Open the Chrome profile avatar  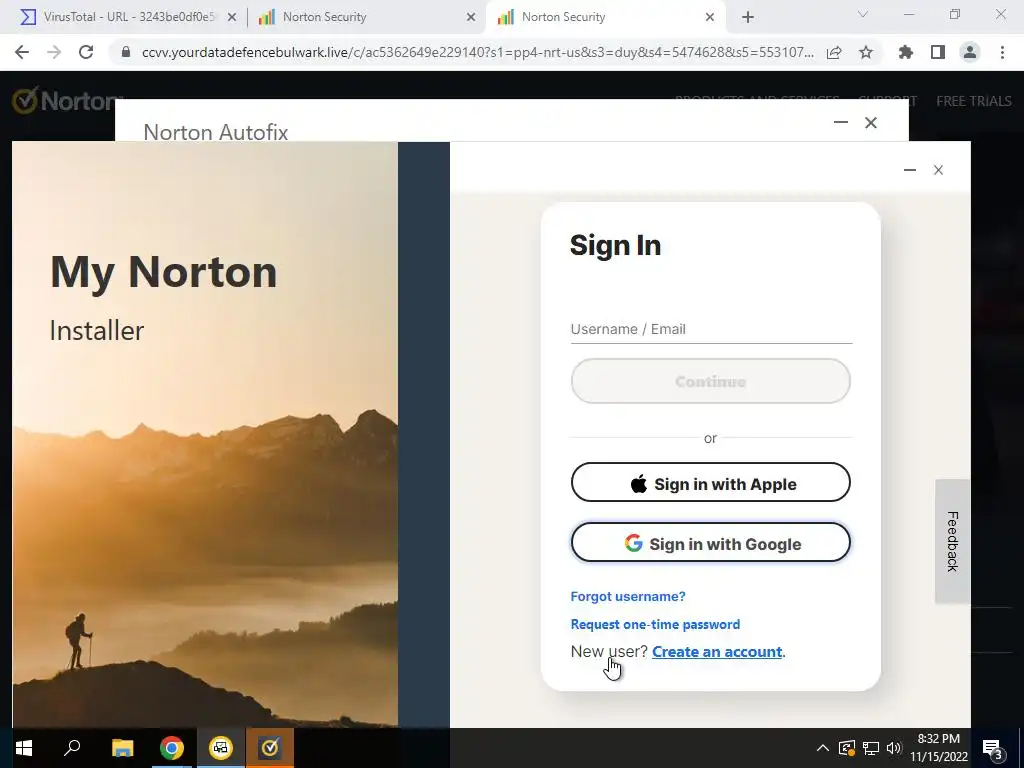[970, 52]
